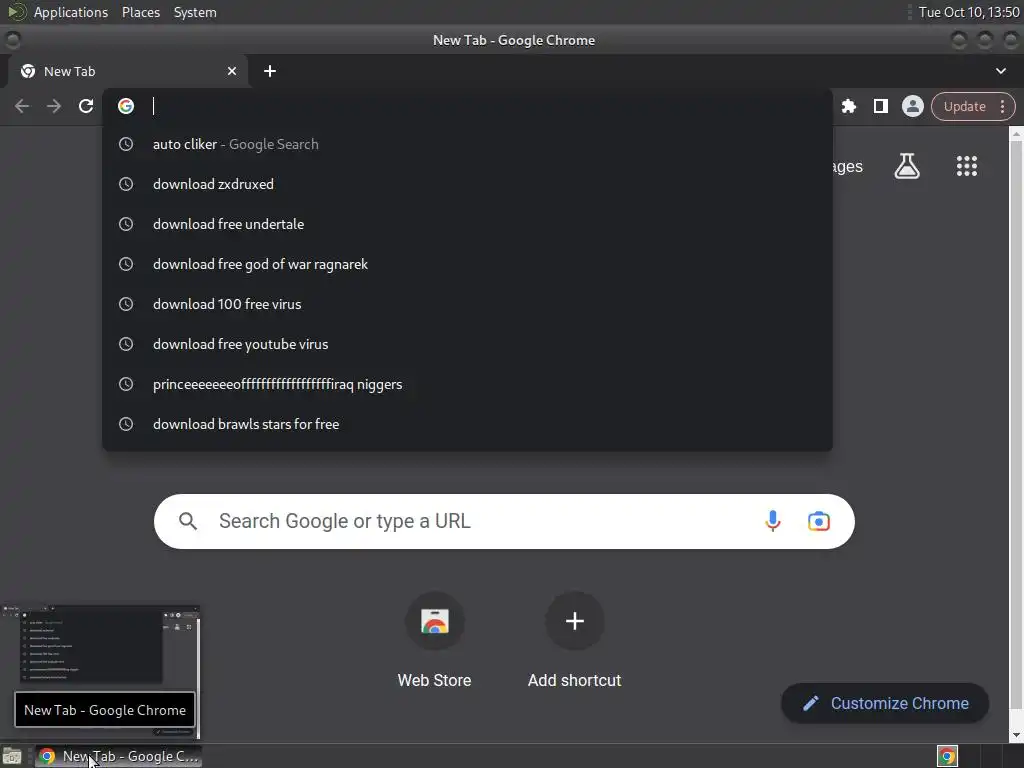1024x768 pixels.
Task: Open Chrome three-dot menu
Action: (x=1002, y=106)
